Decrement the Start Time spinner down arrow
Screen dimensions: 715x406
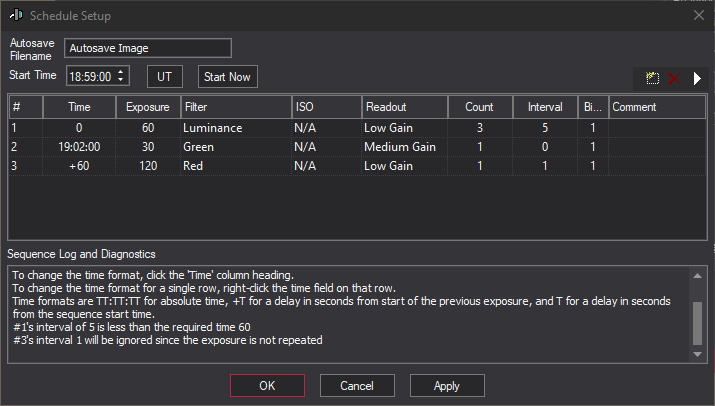(122, 81)
